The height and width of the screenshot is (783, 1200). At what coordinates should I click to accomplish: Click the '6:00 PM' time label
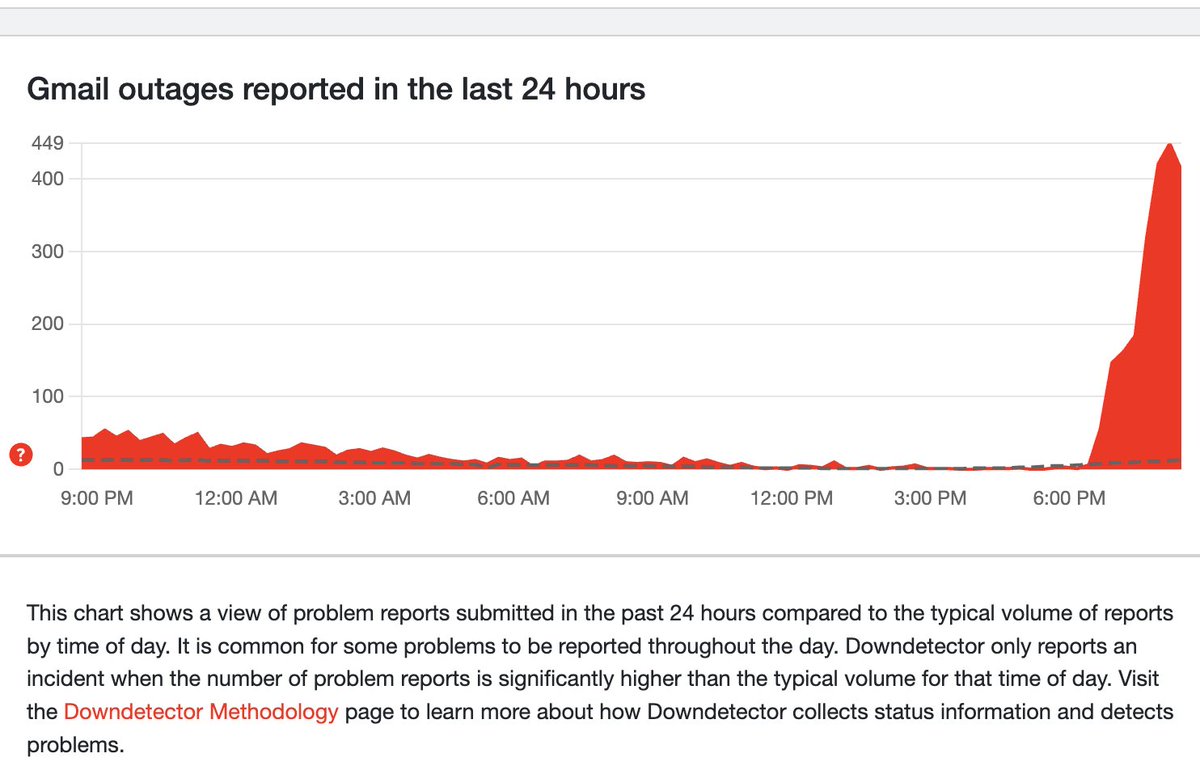point(1070,498)
